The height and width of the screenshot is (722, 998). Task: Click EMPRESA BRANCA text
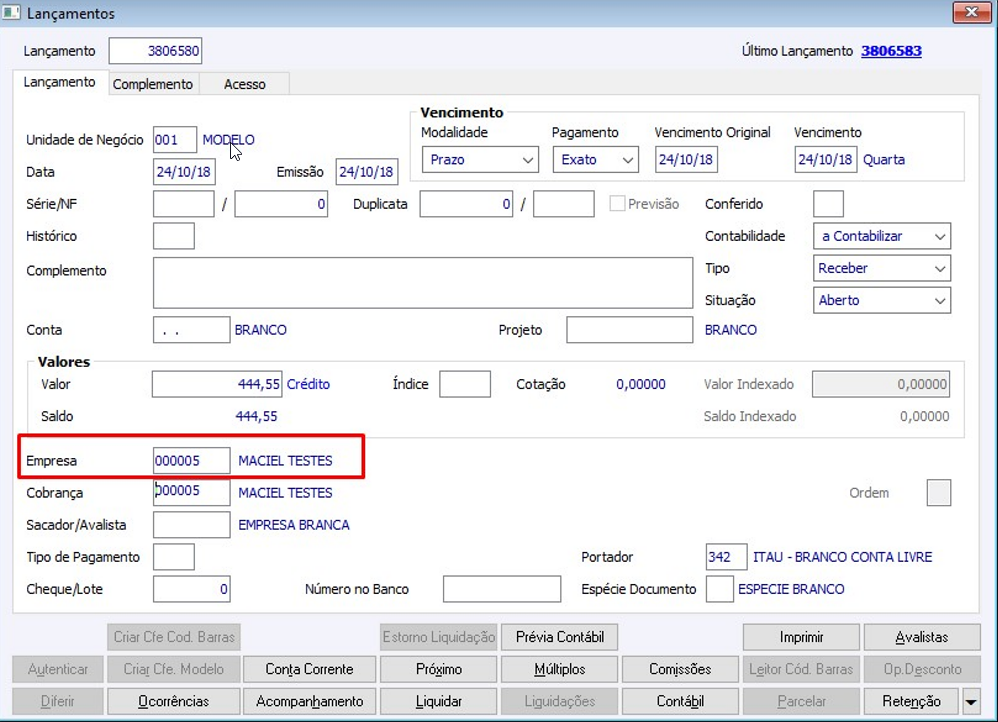(293, 525)
